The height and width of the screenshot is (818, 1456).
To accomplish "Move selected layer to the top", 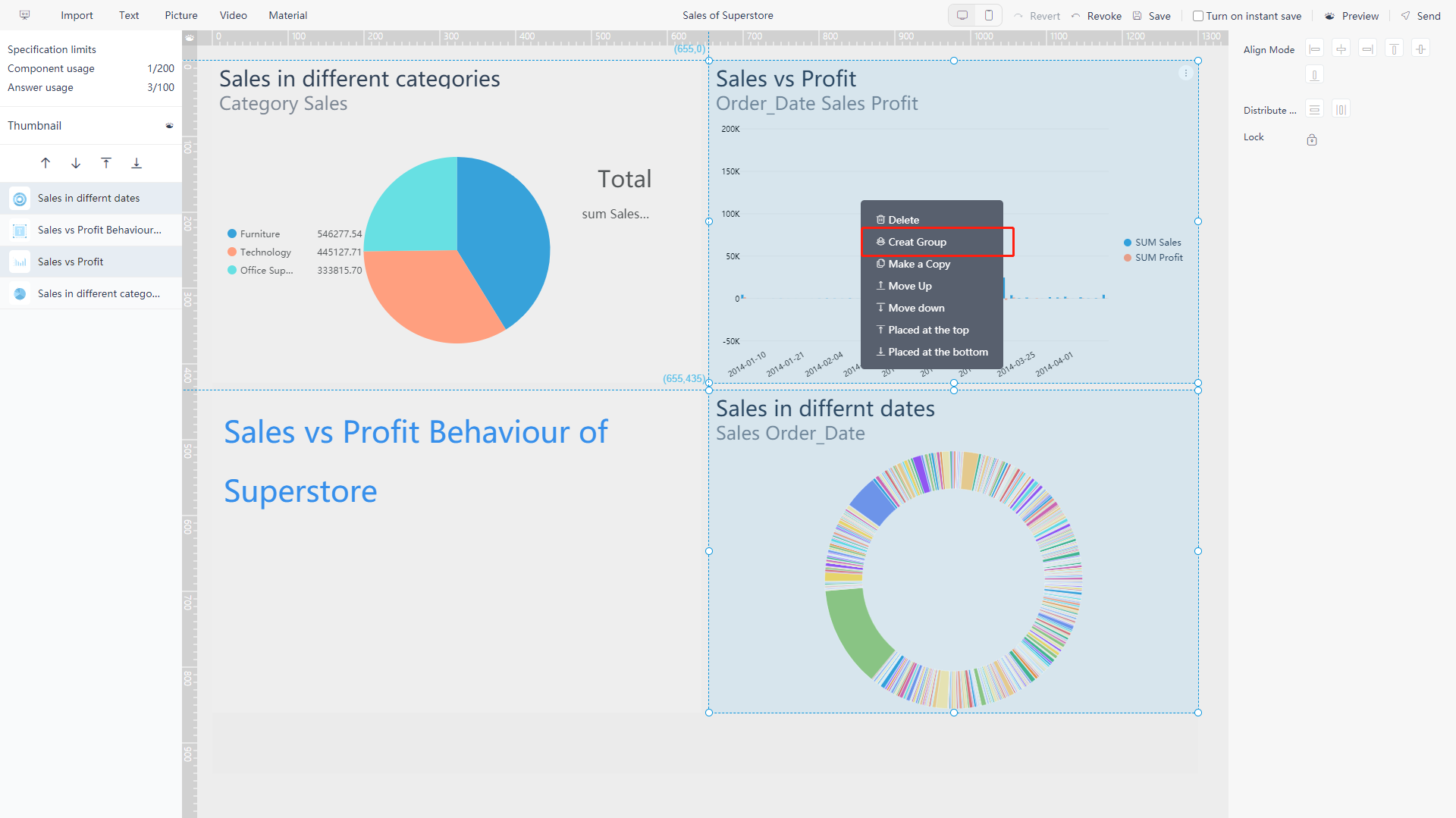I will [106, 163].
